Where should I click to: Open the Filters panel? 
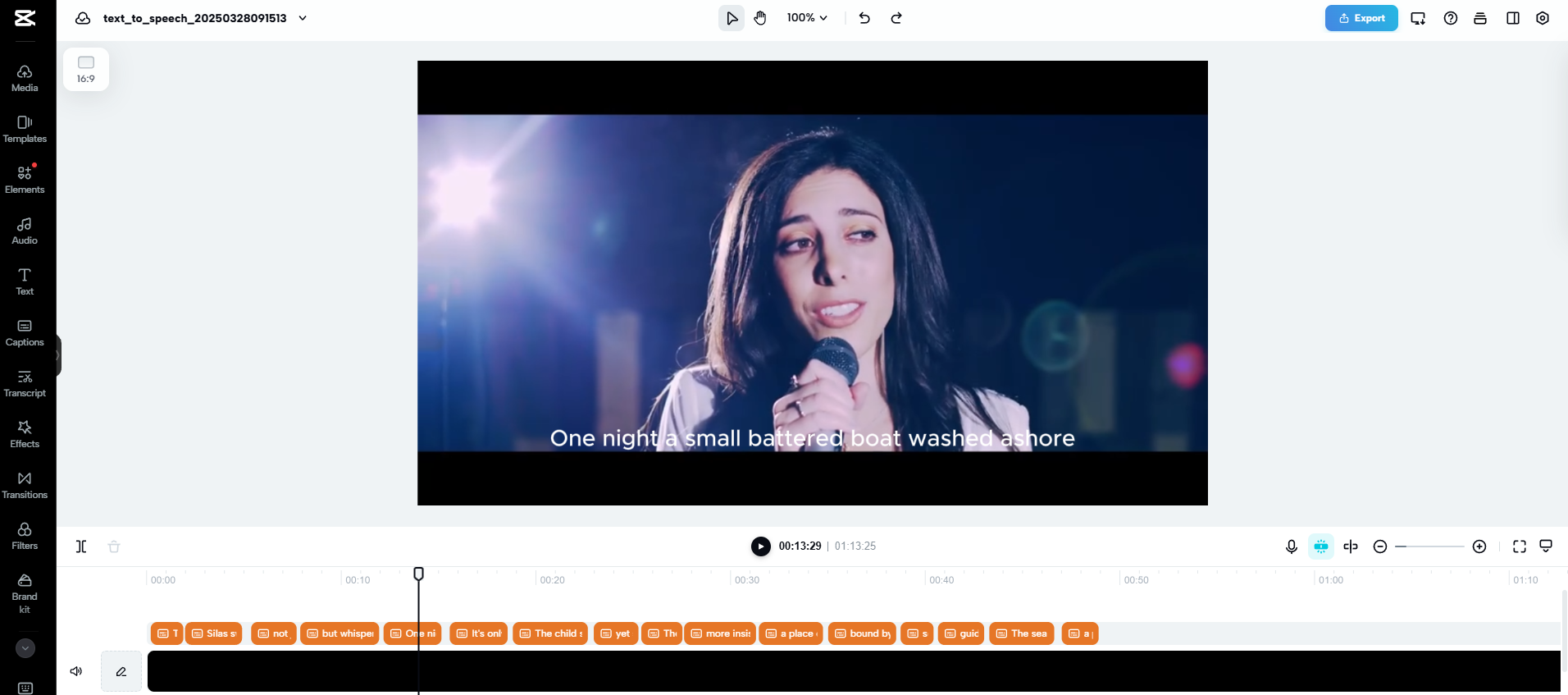(25, 537)
